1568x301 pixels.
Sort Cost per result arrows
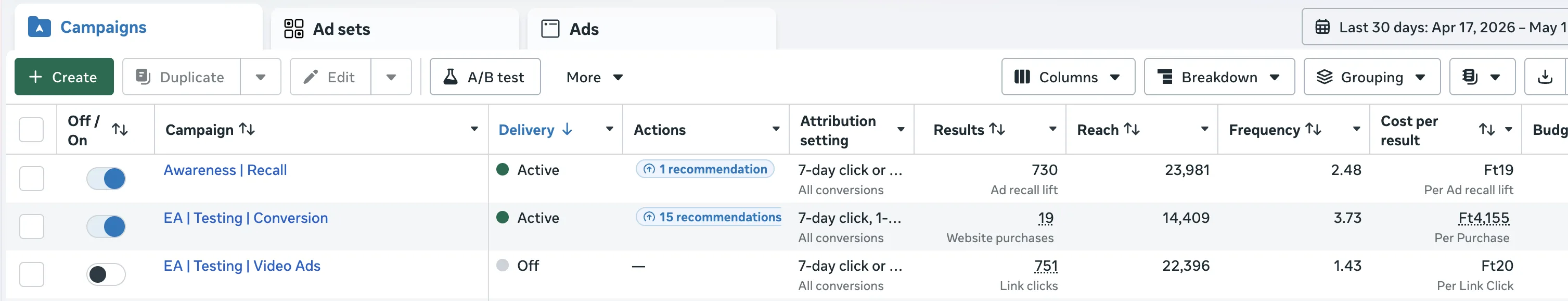1487,130
